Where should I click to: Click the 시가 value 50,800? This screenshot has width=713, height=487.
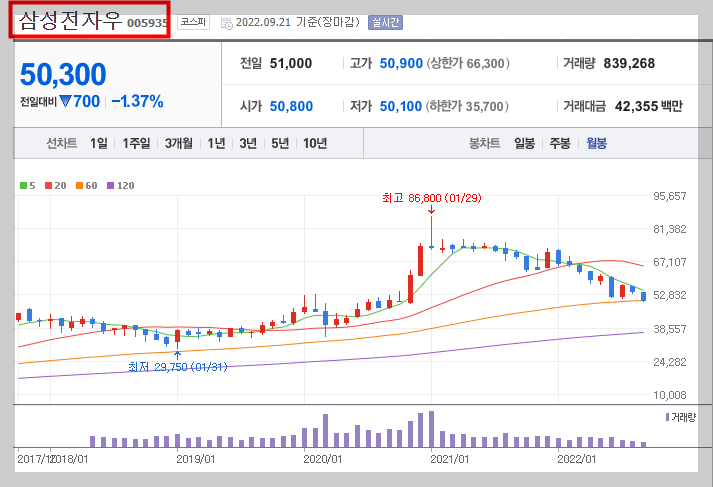291,106
